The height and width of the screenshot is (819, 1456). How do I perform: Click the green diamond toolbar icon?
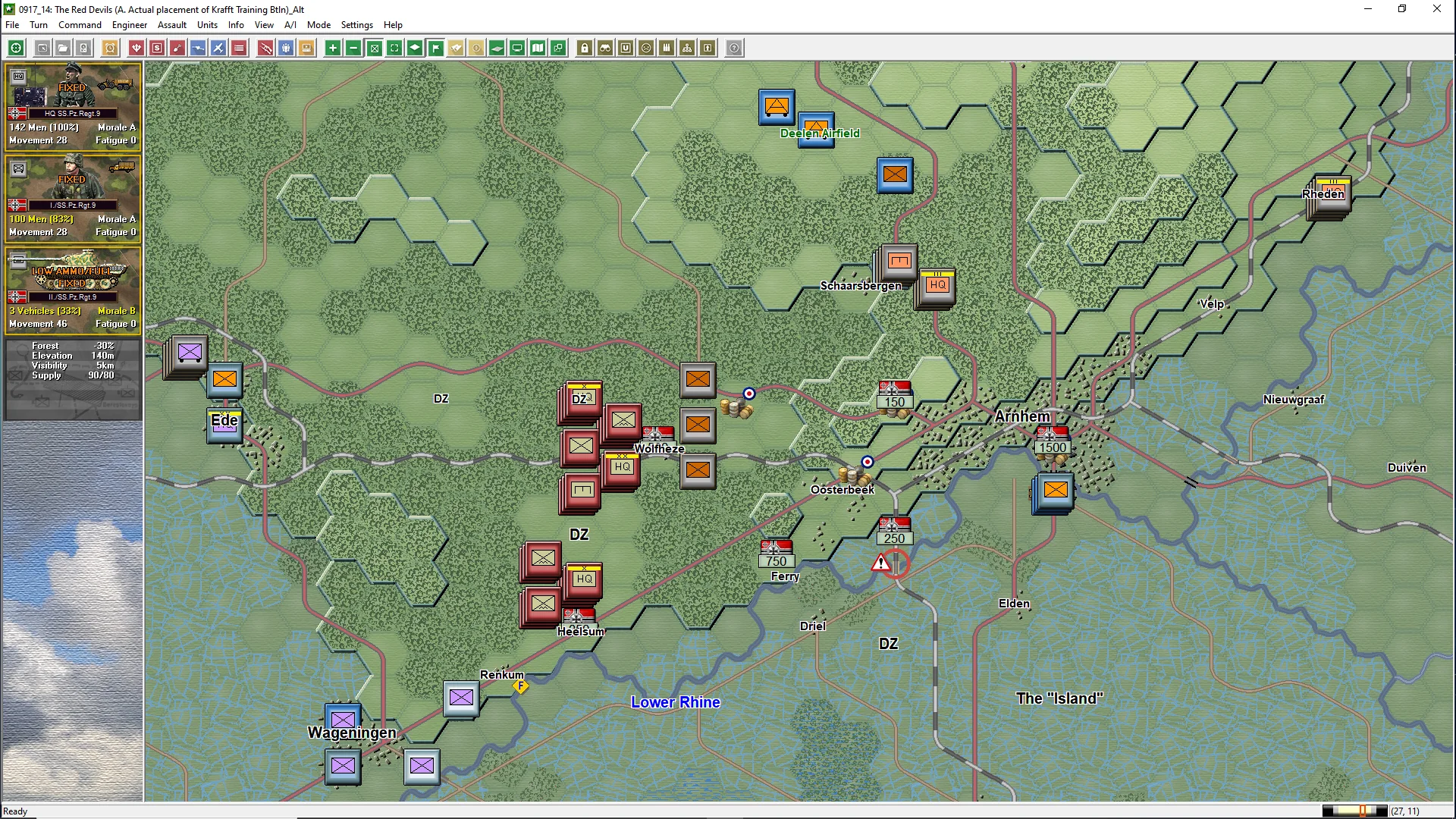pyautogui.click(x=415, y=49)
